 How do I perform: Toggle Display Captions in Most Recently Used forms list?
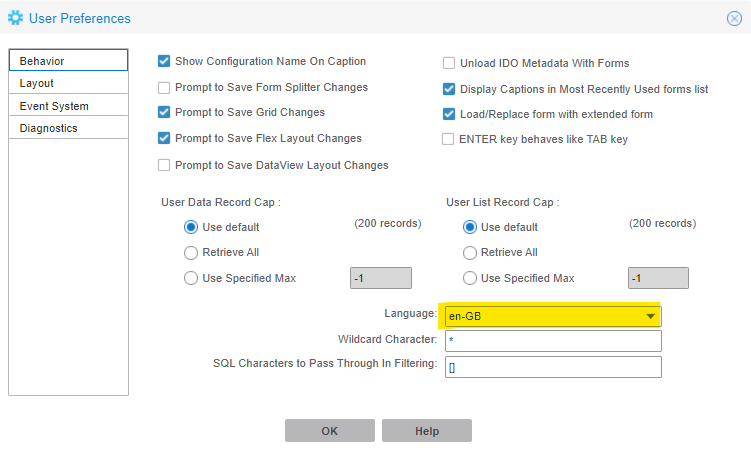pyautogui.click(x=449, y=89)
